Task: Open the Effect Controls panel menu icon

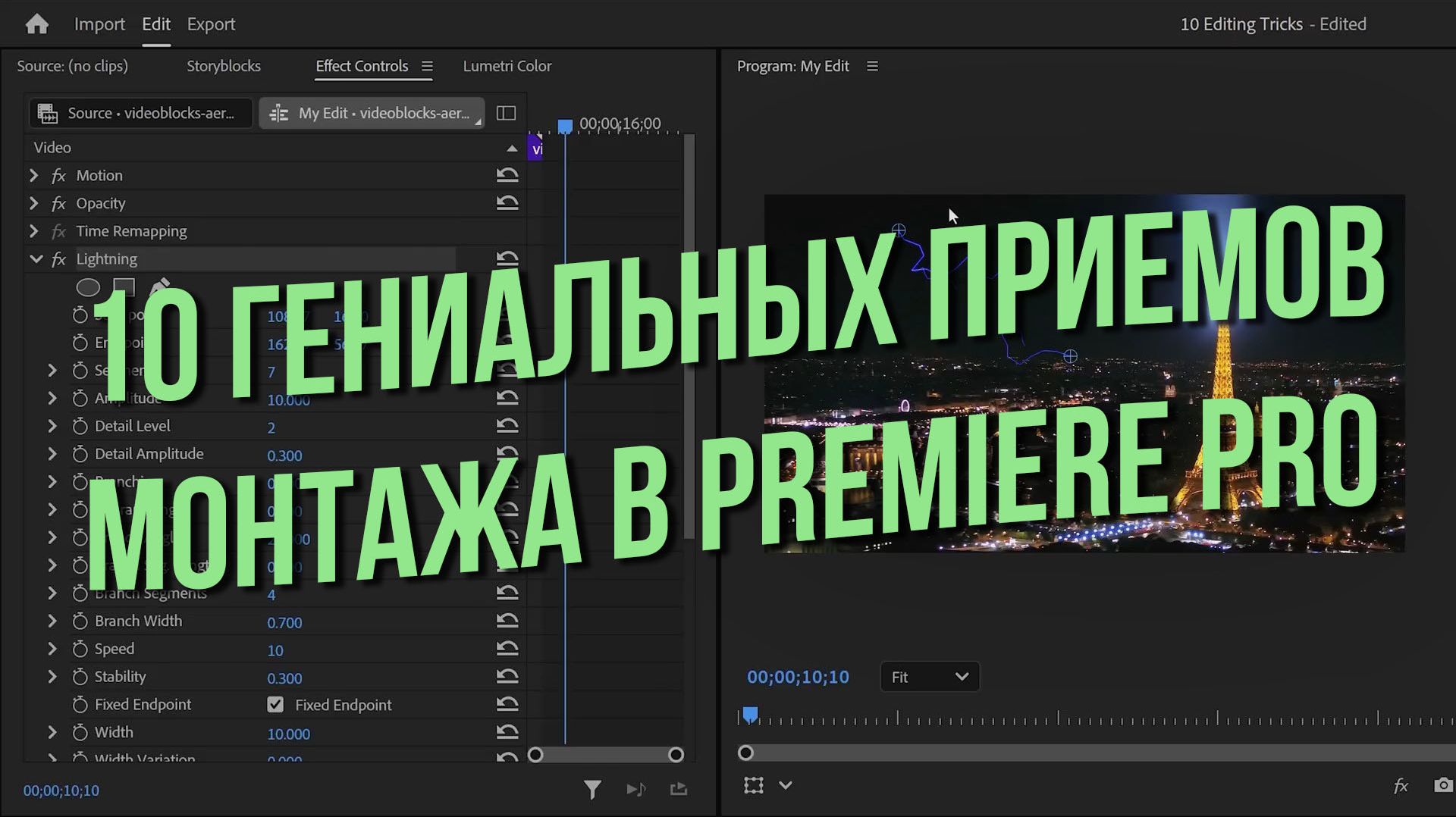Action: pos(428,67)
